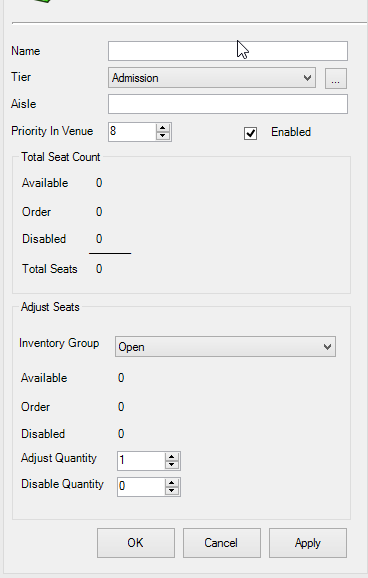Click the Apply button

click(x=308, y=543)
